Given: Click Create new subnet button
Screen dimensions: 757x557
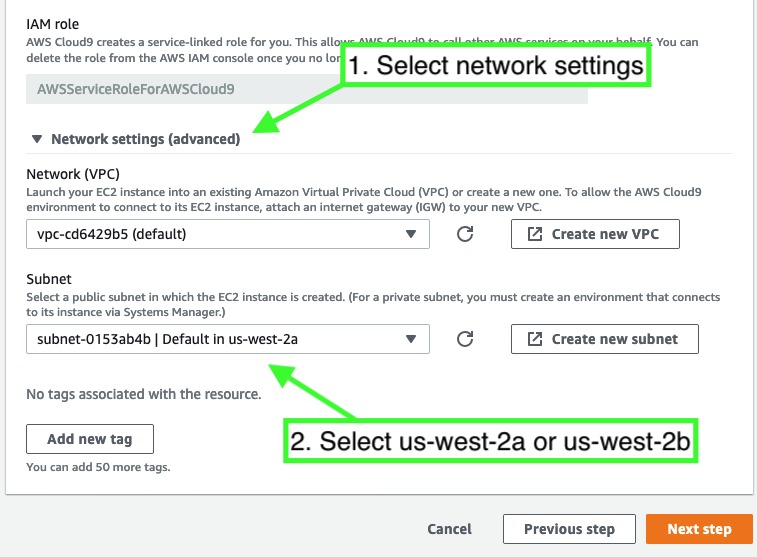Looking at the screenshot, I should click(605, 339).
